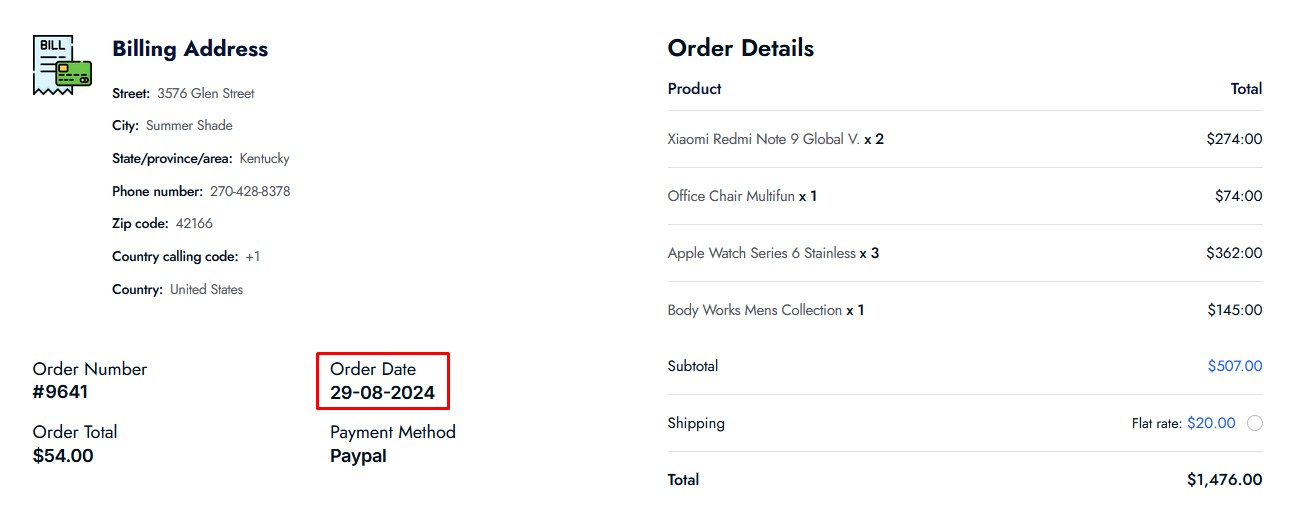Click the Total column header
The width and height of the screenshot is (1310, 521).
point(1246,89)
